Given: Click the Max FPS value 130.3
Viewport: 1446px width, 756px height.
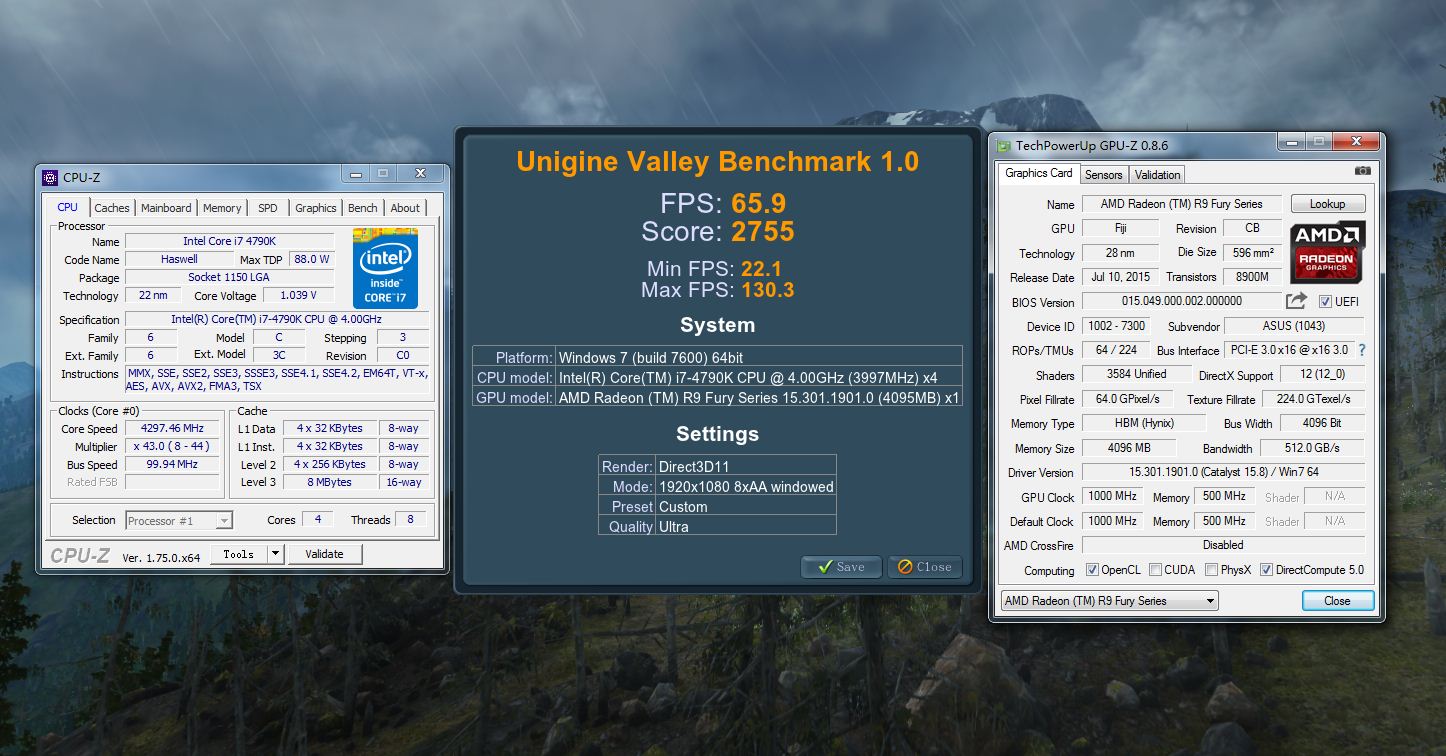Looking at the screenshot, I should coord(767,290).
